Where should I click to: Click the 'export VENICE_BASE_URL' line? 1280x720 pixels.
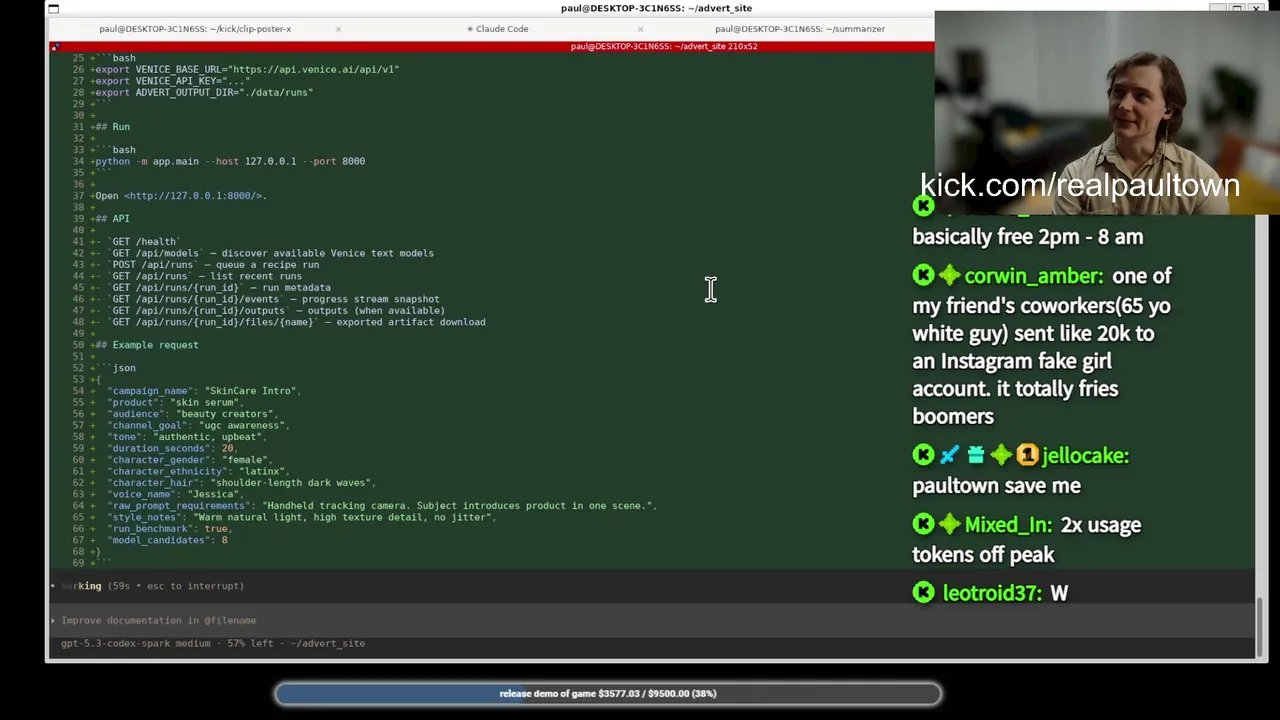pyautogui.click(x=245, y=70)
